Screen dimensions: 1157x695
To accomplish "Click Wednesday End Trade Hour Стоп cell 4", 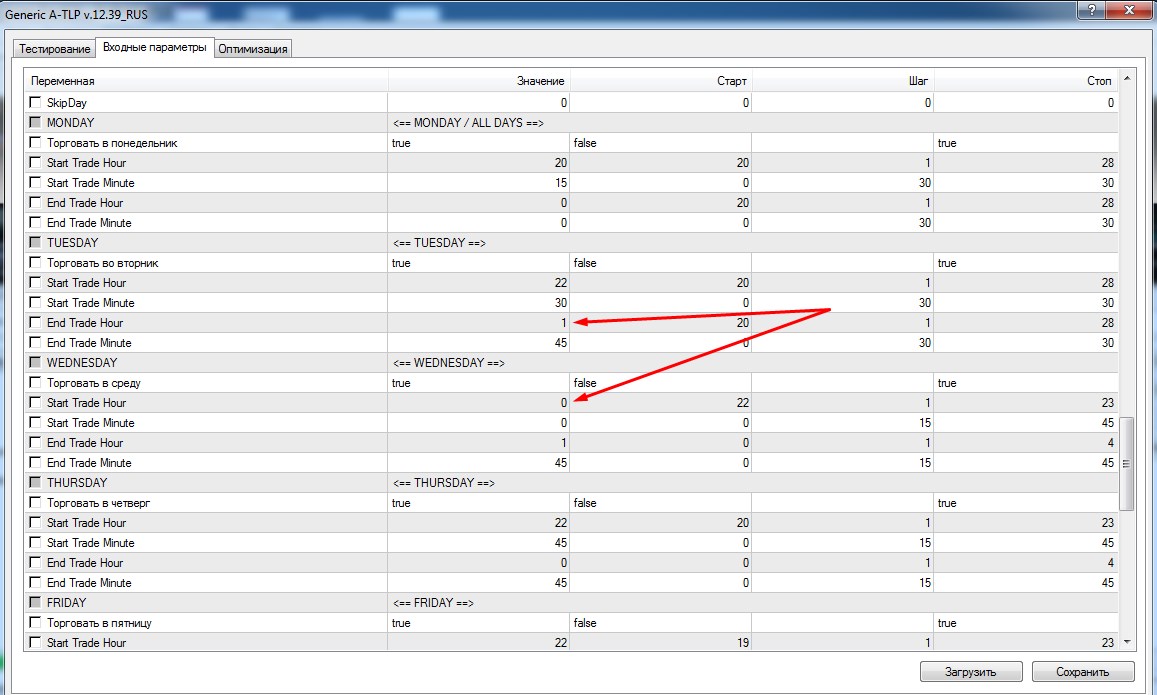I will tap(1026, 443).
